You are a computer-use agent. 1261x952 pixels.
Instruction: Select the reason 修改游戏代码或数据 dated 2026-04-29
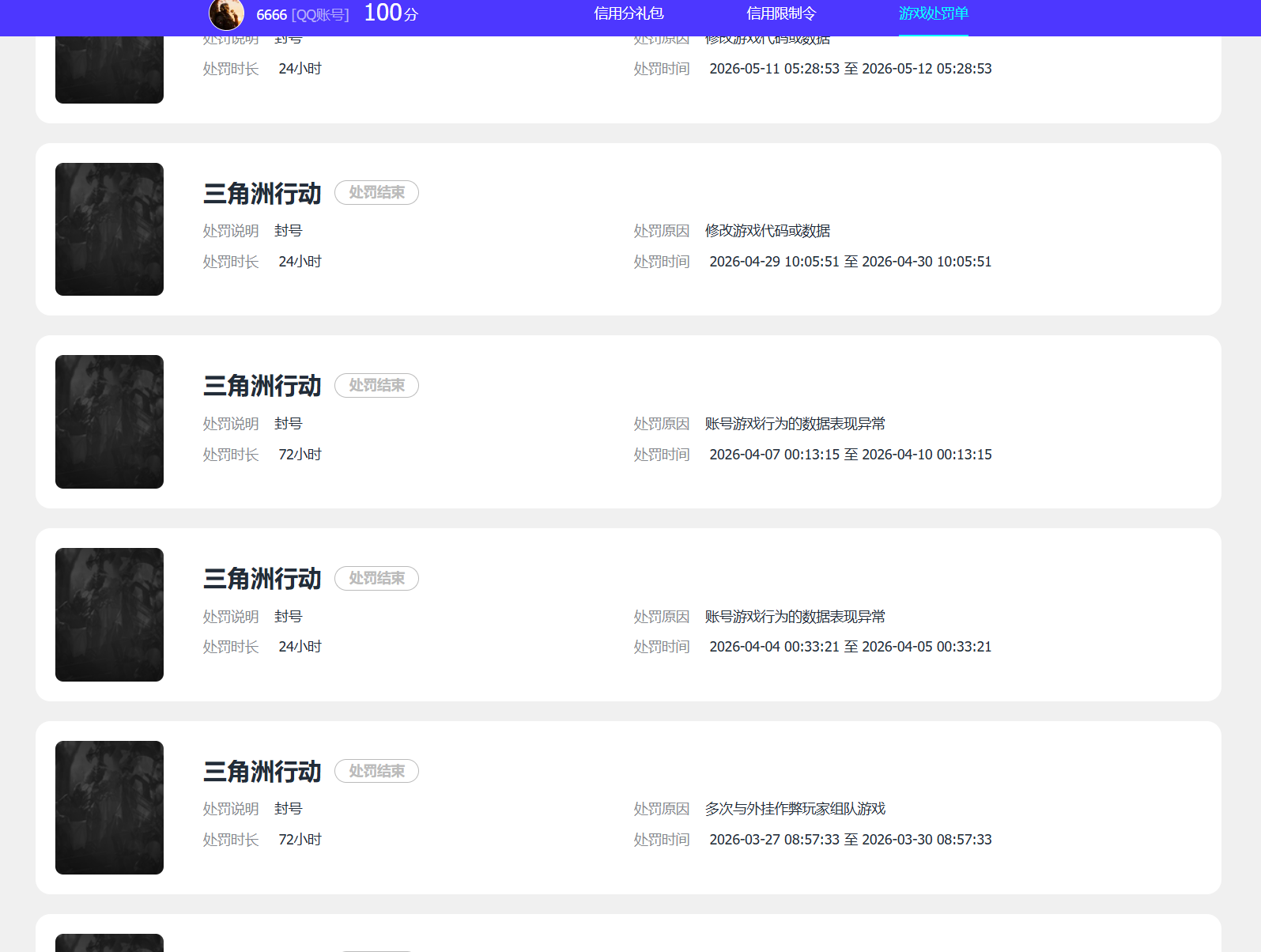click(x=768, y=231)
